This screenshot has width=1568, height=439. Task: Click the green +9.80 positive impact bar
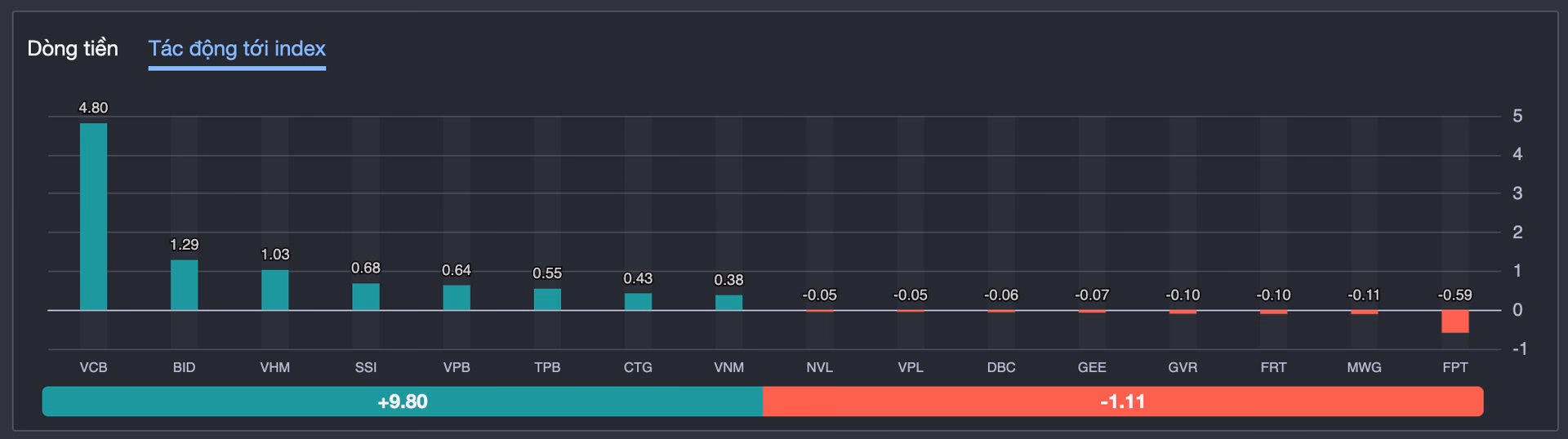(x=402, y=401)
